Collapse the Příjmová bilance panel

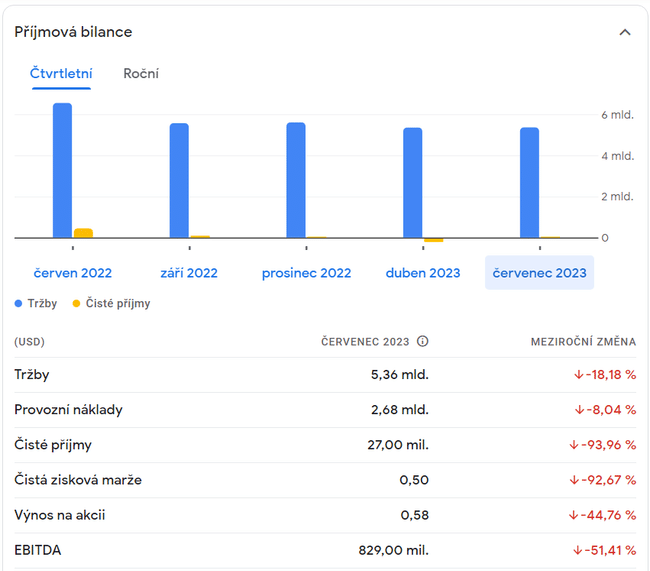point(625,32)
